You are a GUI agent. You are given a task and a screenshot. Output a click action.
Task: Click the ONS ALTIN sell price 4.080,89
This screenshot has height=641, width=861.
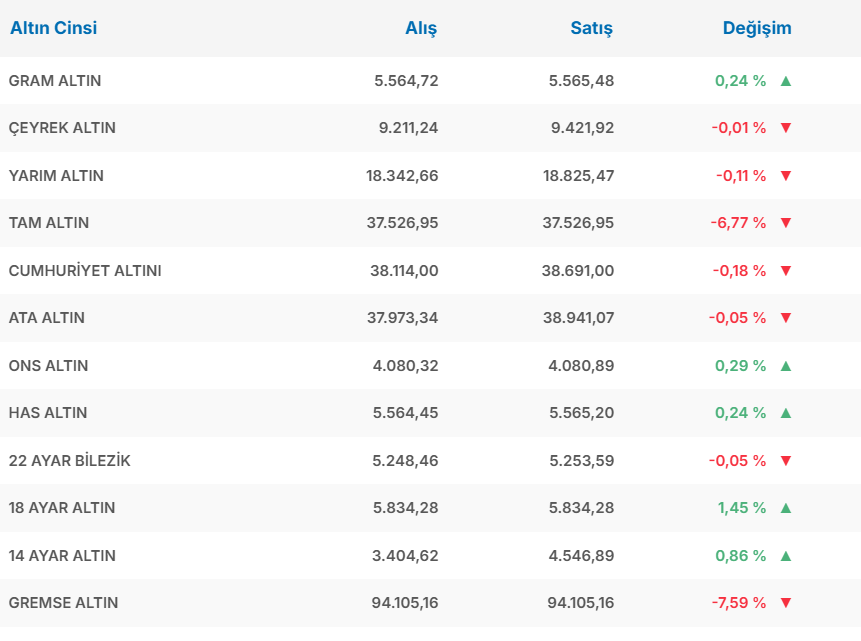[x=581, y=366]
